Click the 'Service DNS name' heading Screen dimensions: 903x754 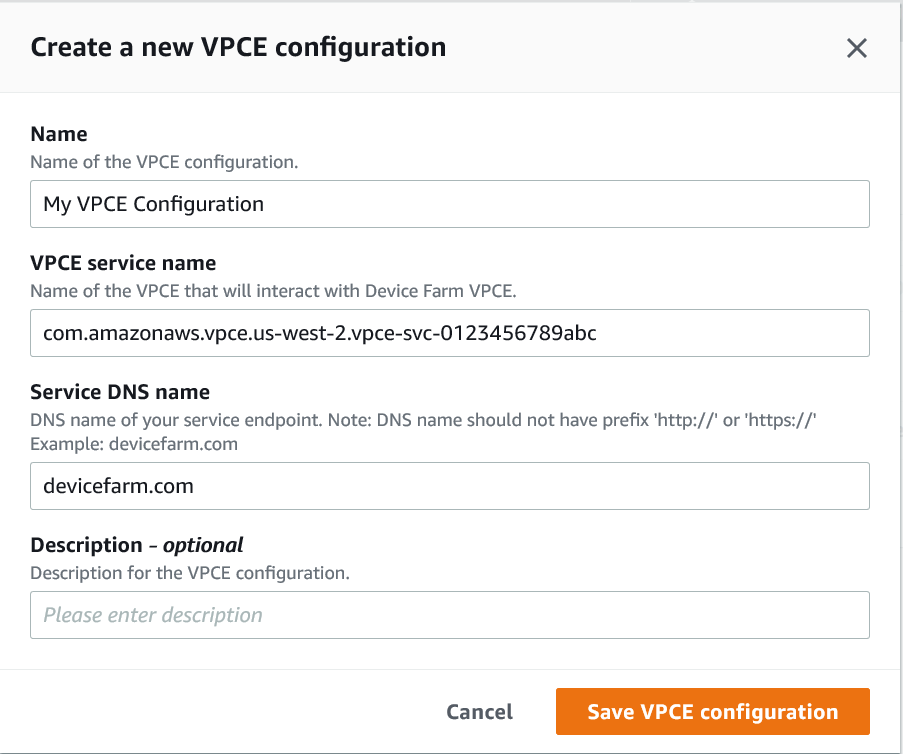click(119, 391)
